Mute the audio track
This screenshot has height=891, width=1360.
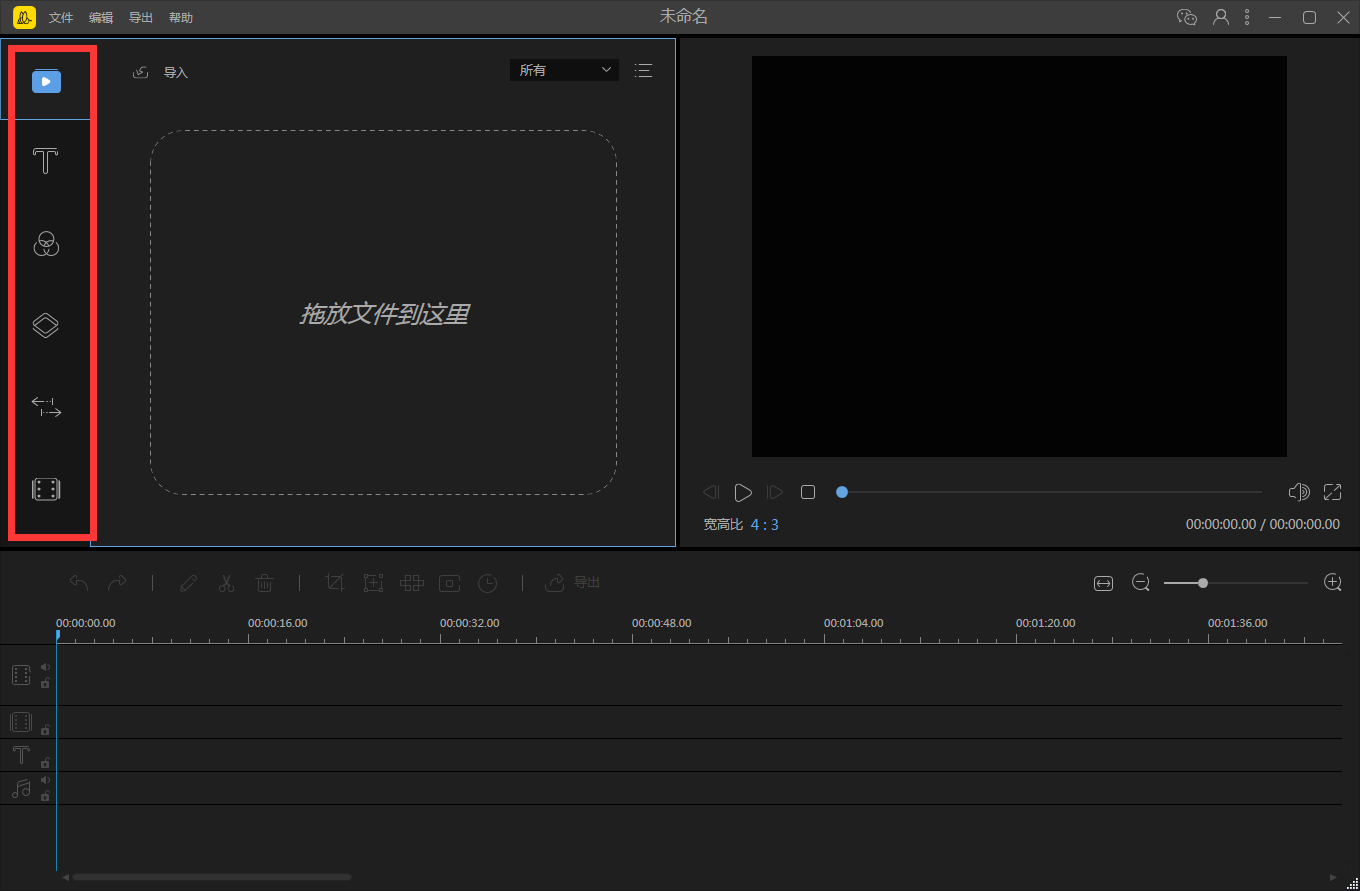[x=45, y=780]
